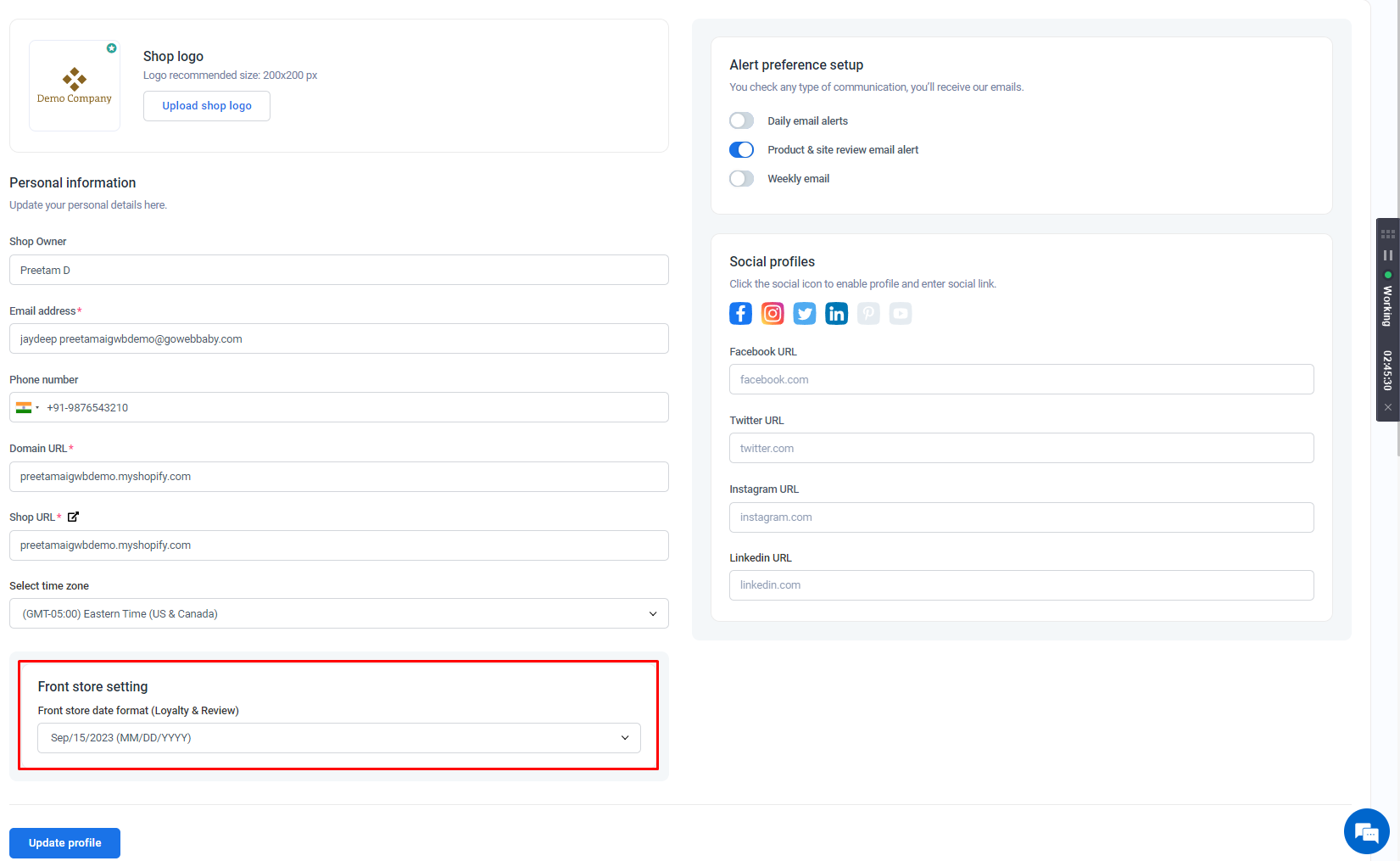
Task: Open the Select time zone dropdown
Action: 339,614
